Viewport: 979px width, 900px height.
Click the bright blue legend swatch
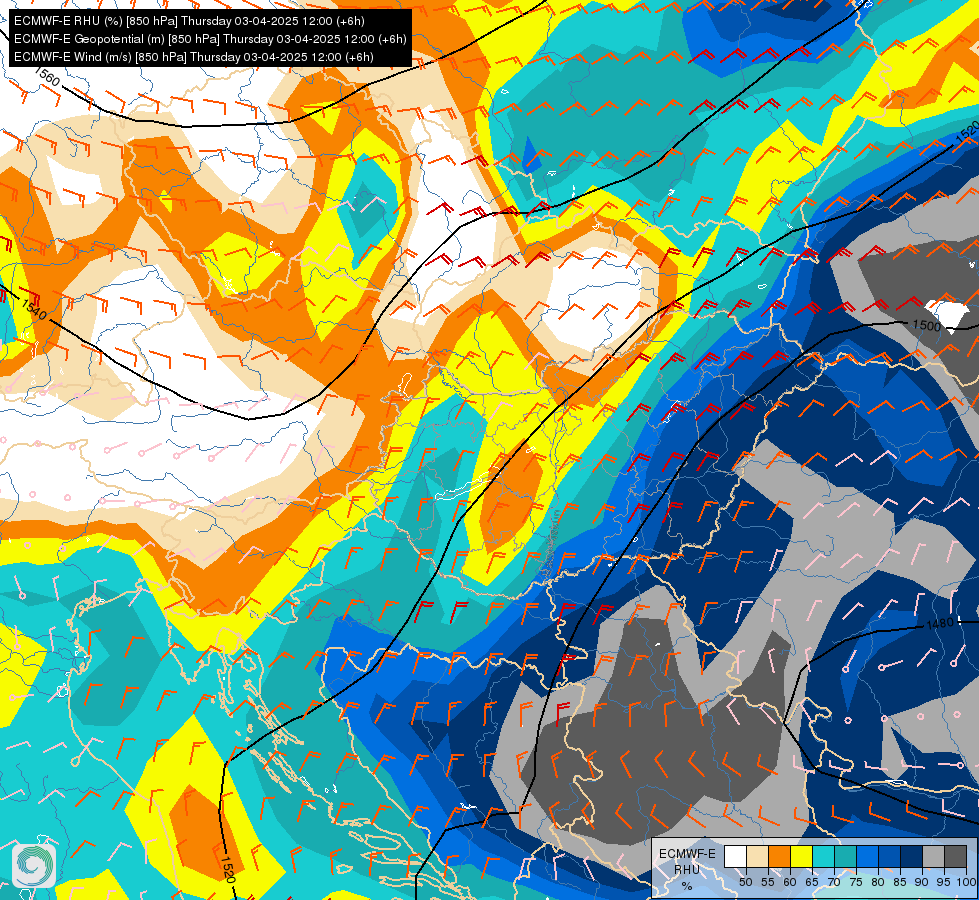click(867, 857)
